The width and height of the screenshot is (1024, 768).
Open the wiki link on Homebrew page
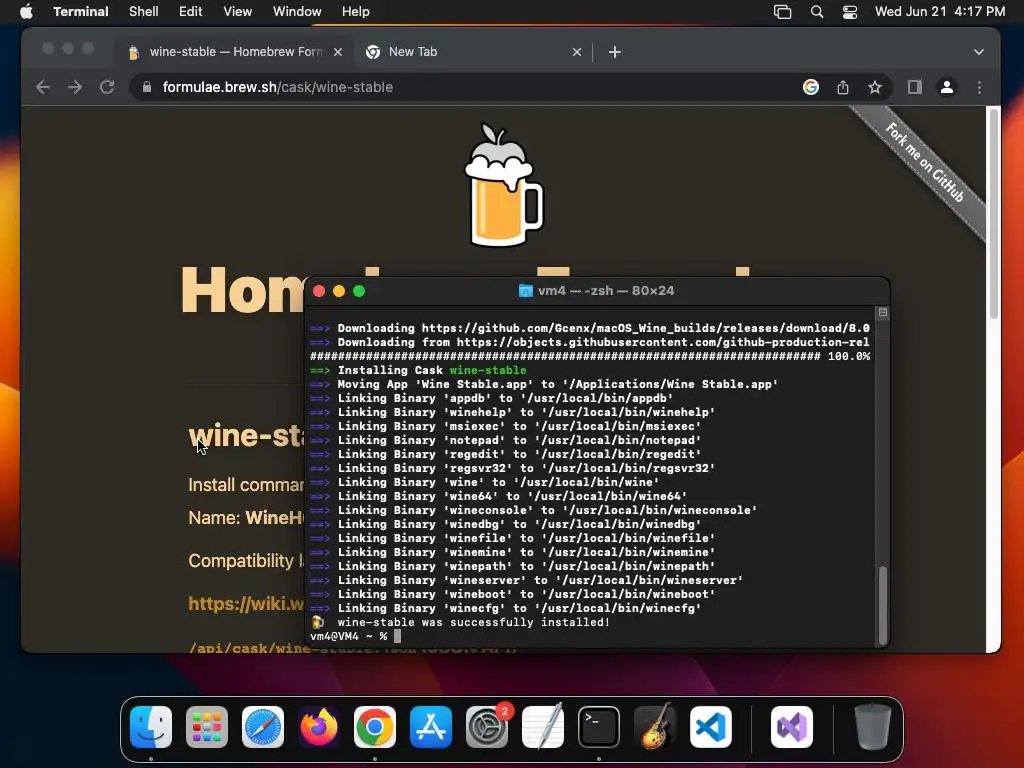pos(246,603)
